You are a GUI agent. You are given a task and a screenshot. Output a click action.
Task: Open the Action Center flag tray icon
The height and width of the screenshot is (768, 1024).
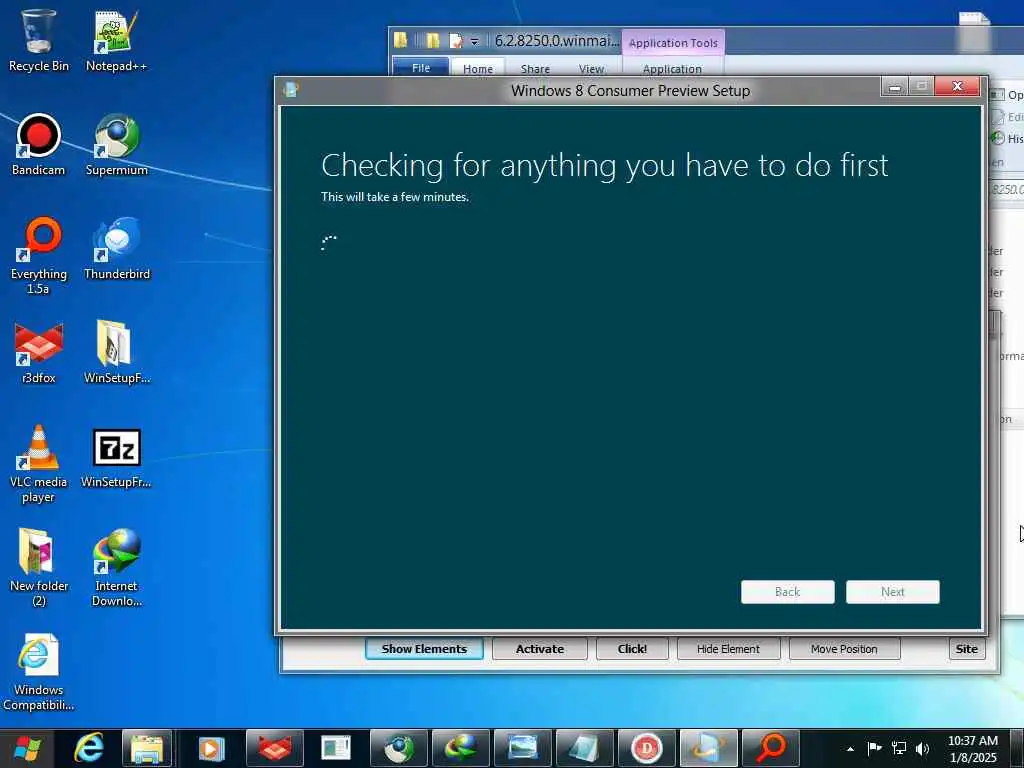coord(874,748)
